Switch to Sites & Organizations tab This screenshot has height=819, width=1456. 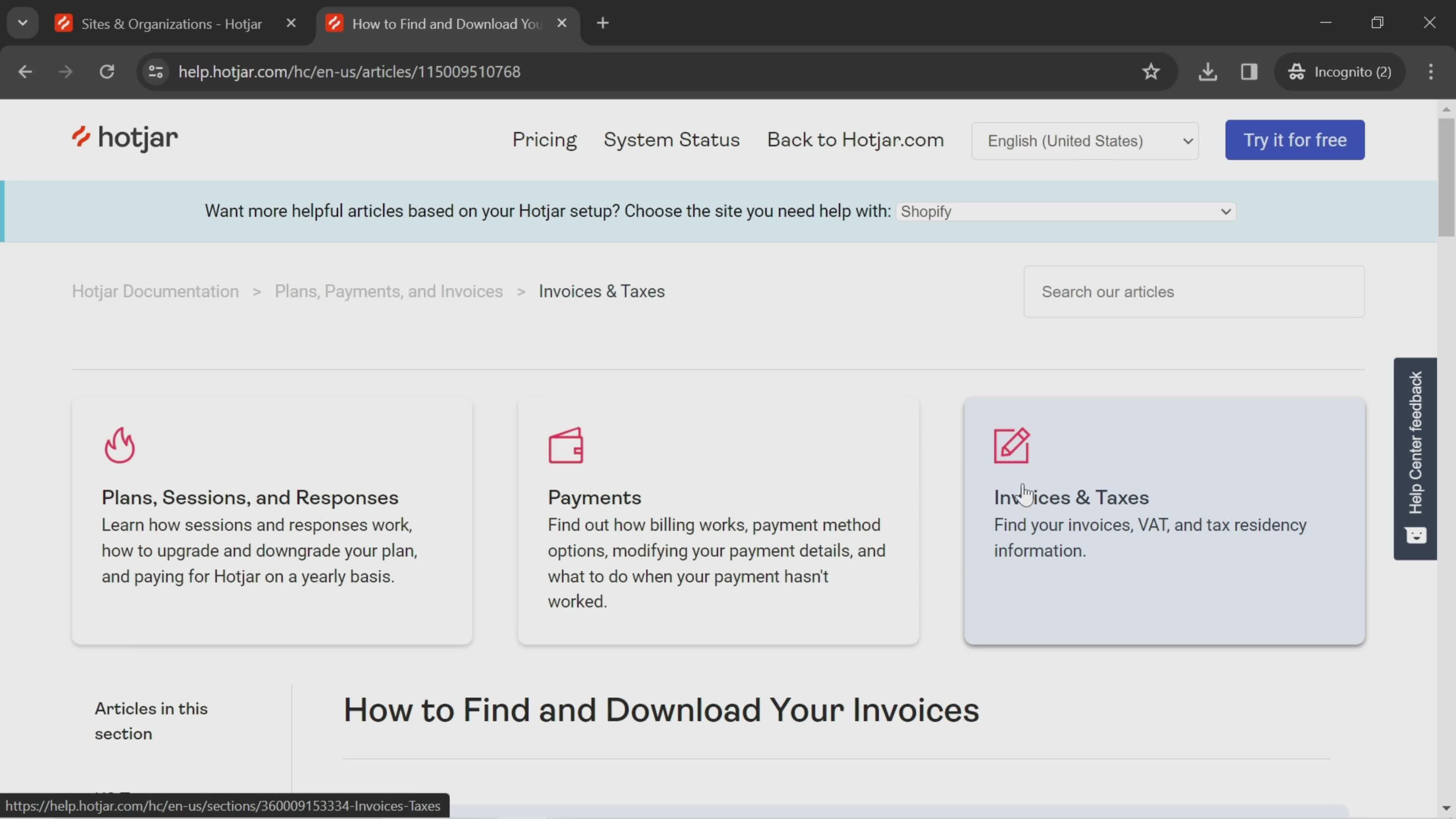point(172,24)
